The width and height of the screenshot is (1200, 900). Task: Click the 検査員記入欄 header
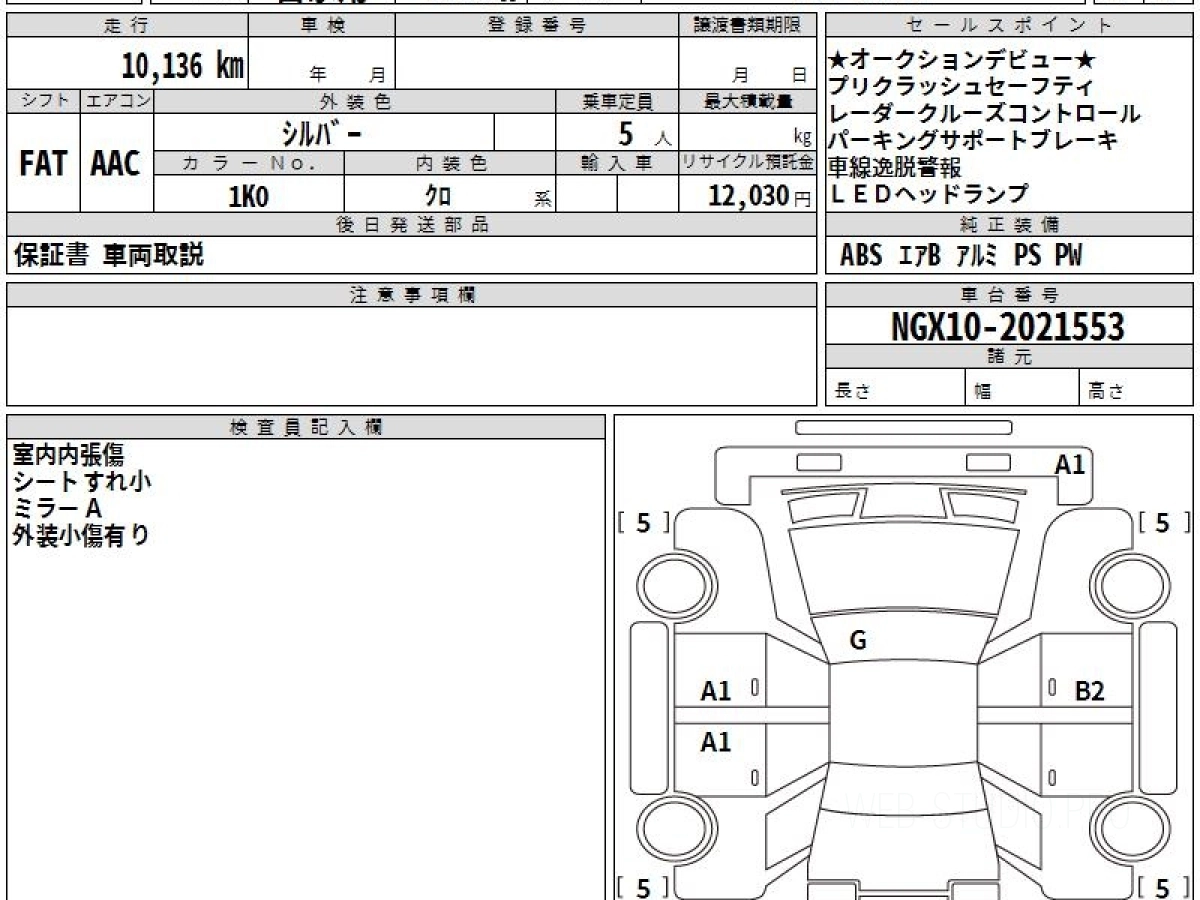point(306,426)
